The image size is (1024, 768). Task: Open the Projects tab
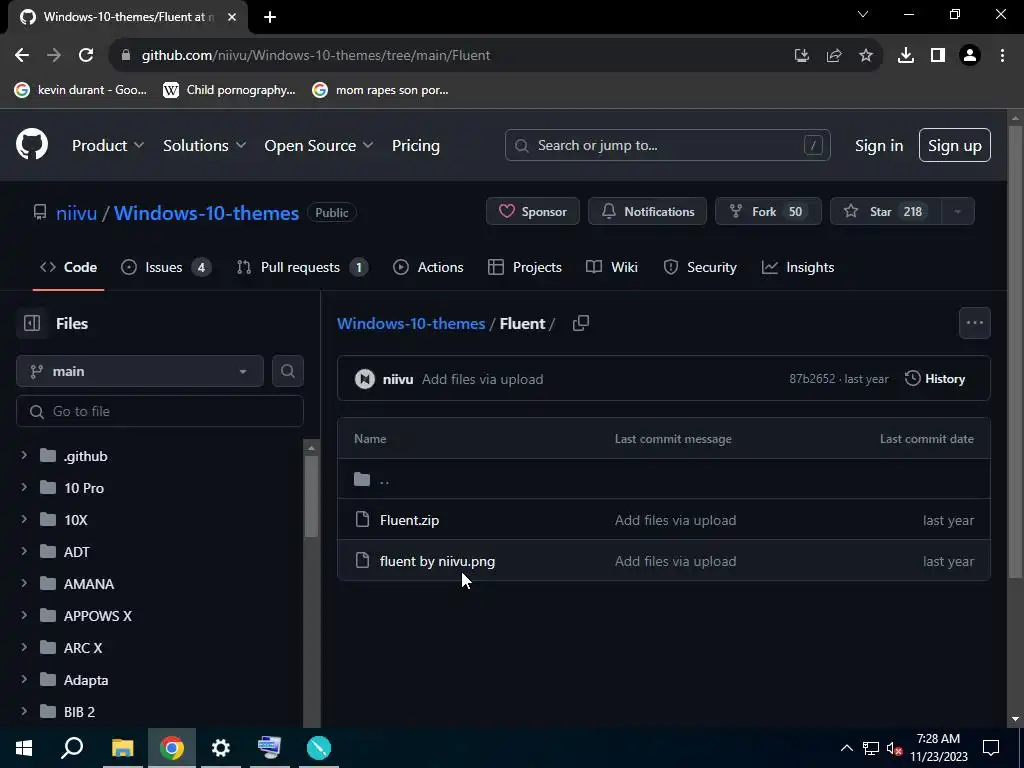coord(524,267)
